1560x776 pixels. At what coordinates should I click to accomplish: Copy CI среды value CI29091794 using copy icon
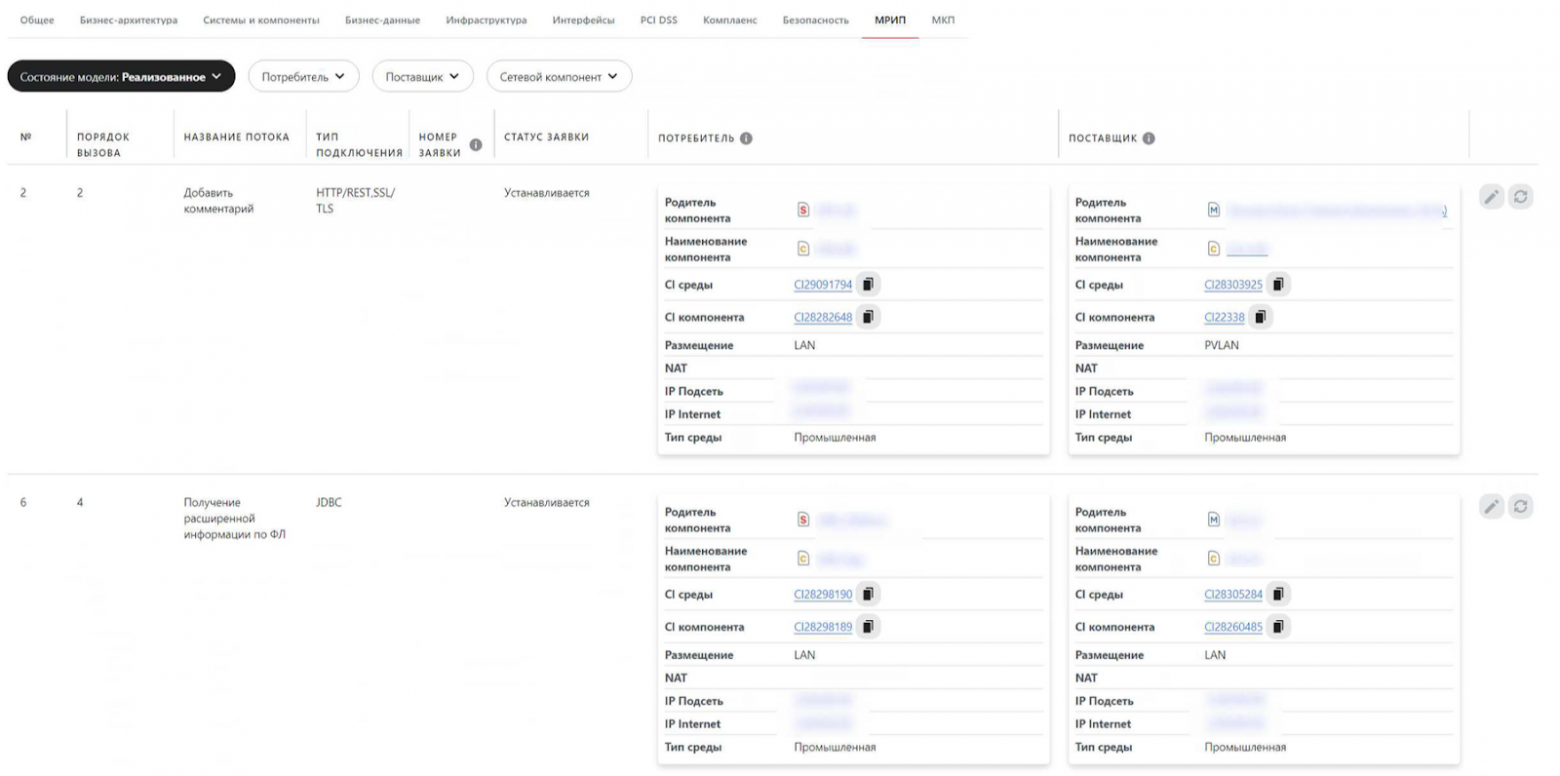867,284
